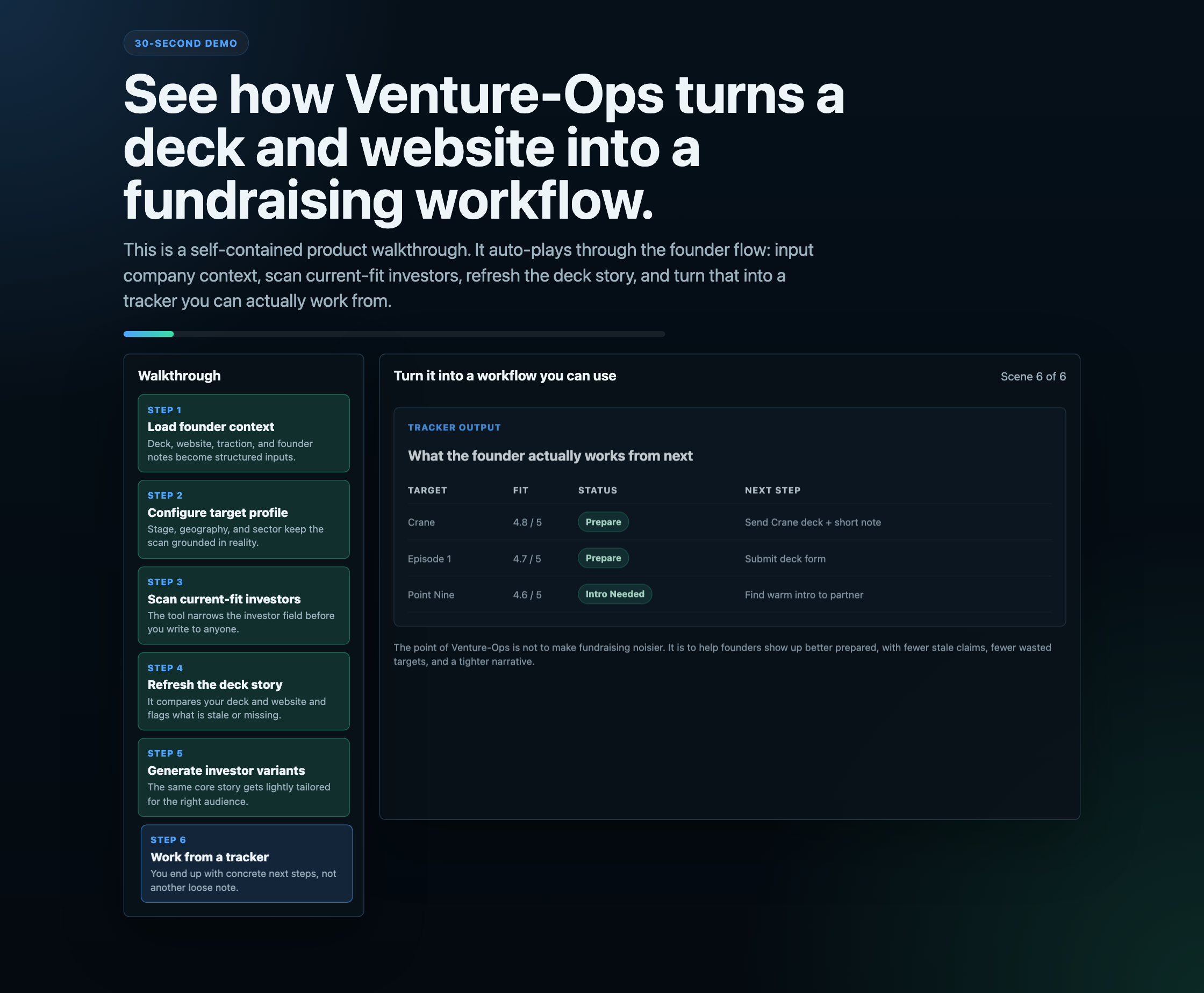This screenshot has width=1204, height=993.
Task: Click the 'Scene 6 of 6' indicator
Action: (1033, 376)
